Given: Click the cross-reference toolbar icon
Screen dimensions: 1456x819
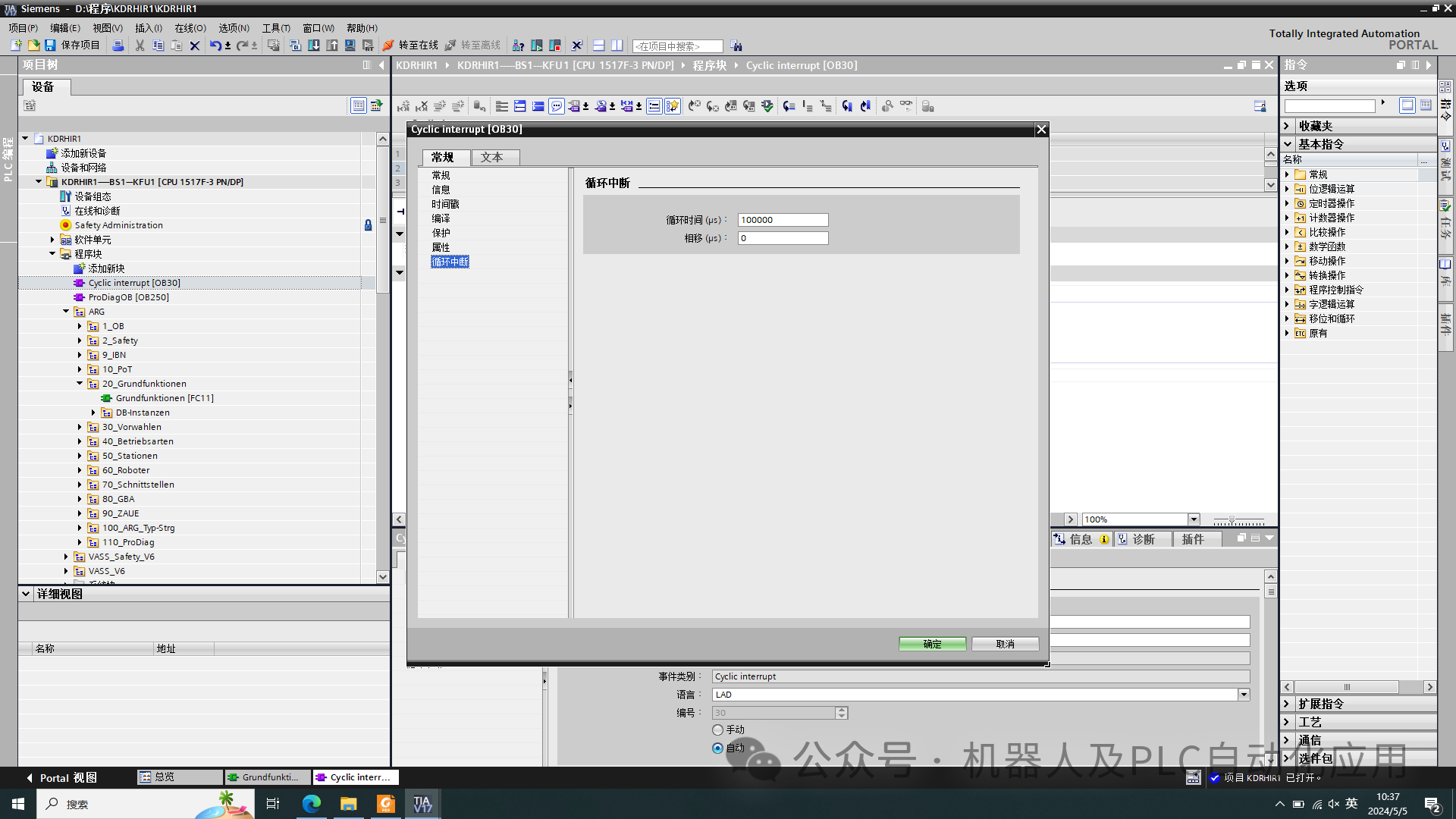Looking at the screenshot, I should pos(577,45).
